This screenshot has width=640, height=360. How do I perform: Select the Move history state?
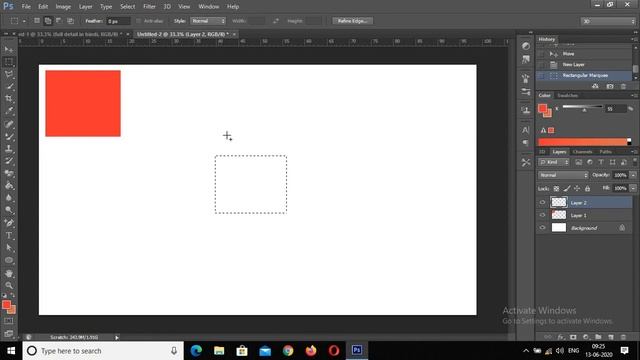pyautogui.click(x=584, y=54)
